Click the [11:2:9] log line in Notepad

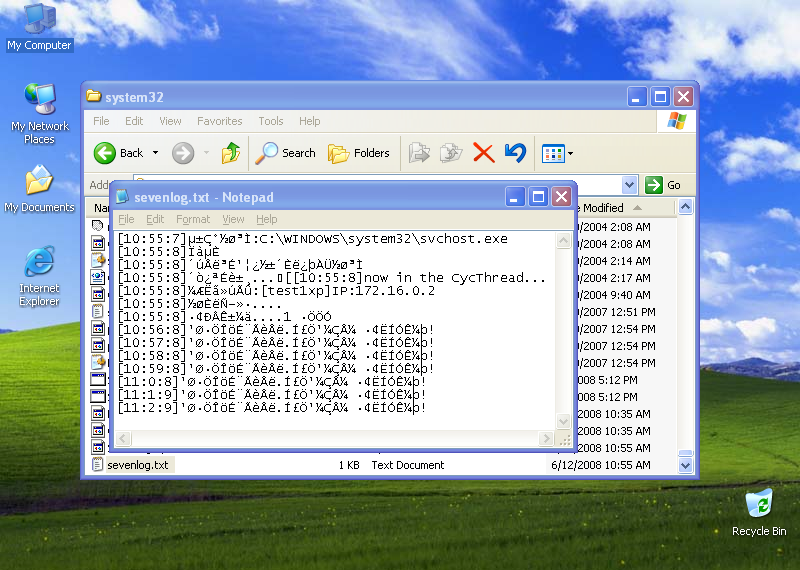[x=271, y=408]
